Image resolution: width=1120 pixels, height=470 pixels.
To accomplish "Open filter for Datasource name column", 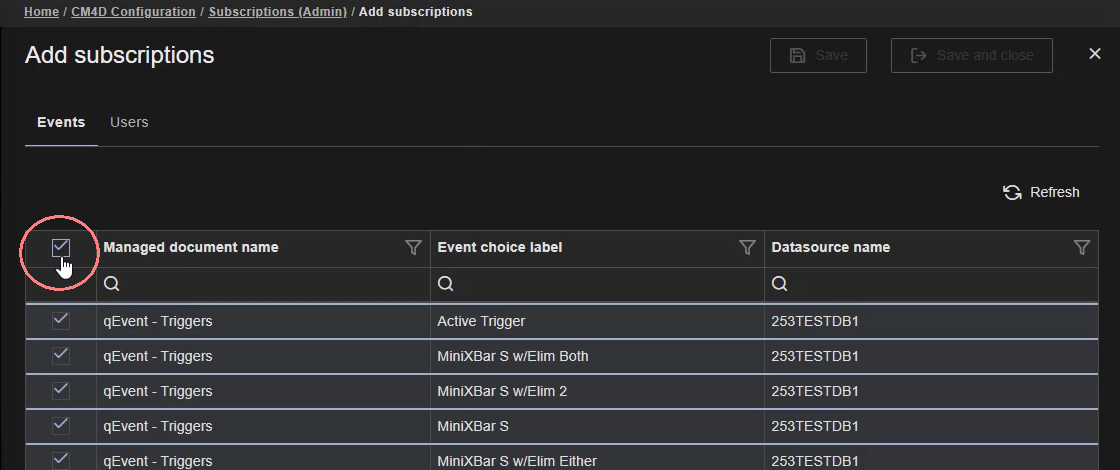I will click(x=1081, y=248).
